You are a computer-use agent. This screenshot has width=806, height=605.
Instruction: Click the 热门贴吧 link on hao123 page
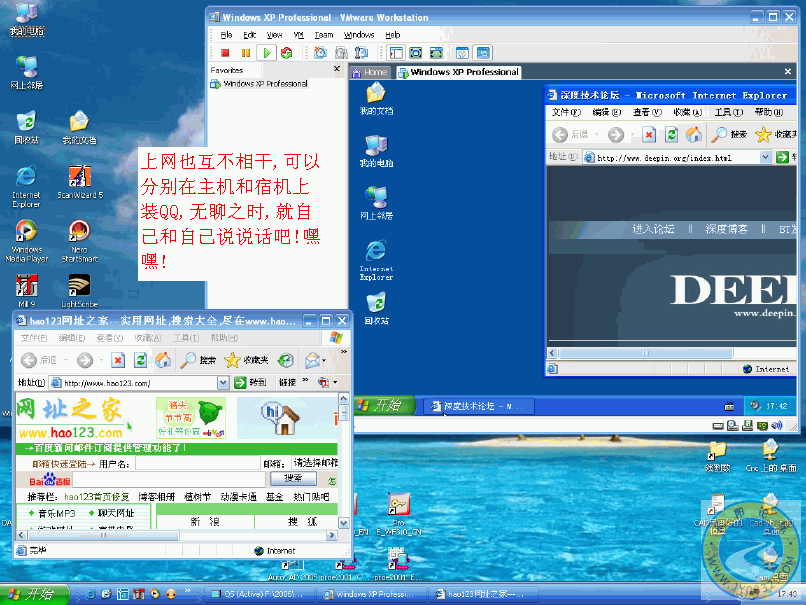click(311, 497)
